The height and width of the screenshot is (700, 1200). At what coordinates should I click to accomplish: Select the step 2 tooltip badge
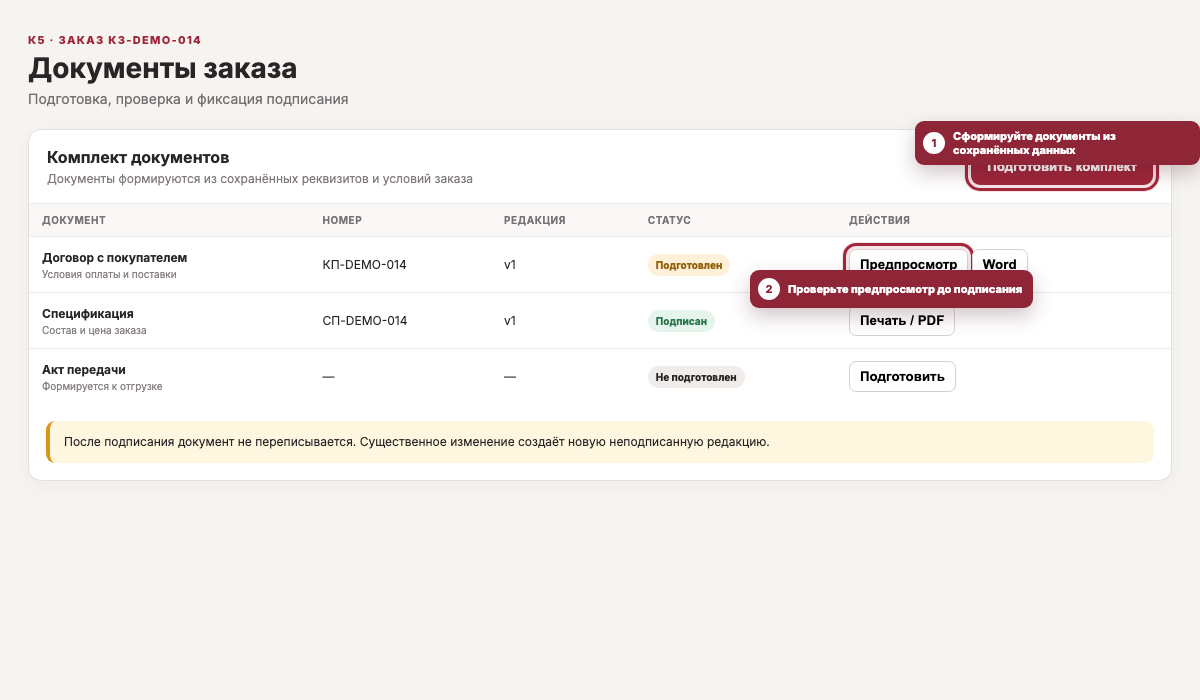769,290
